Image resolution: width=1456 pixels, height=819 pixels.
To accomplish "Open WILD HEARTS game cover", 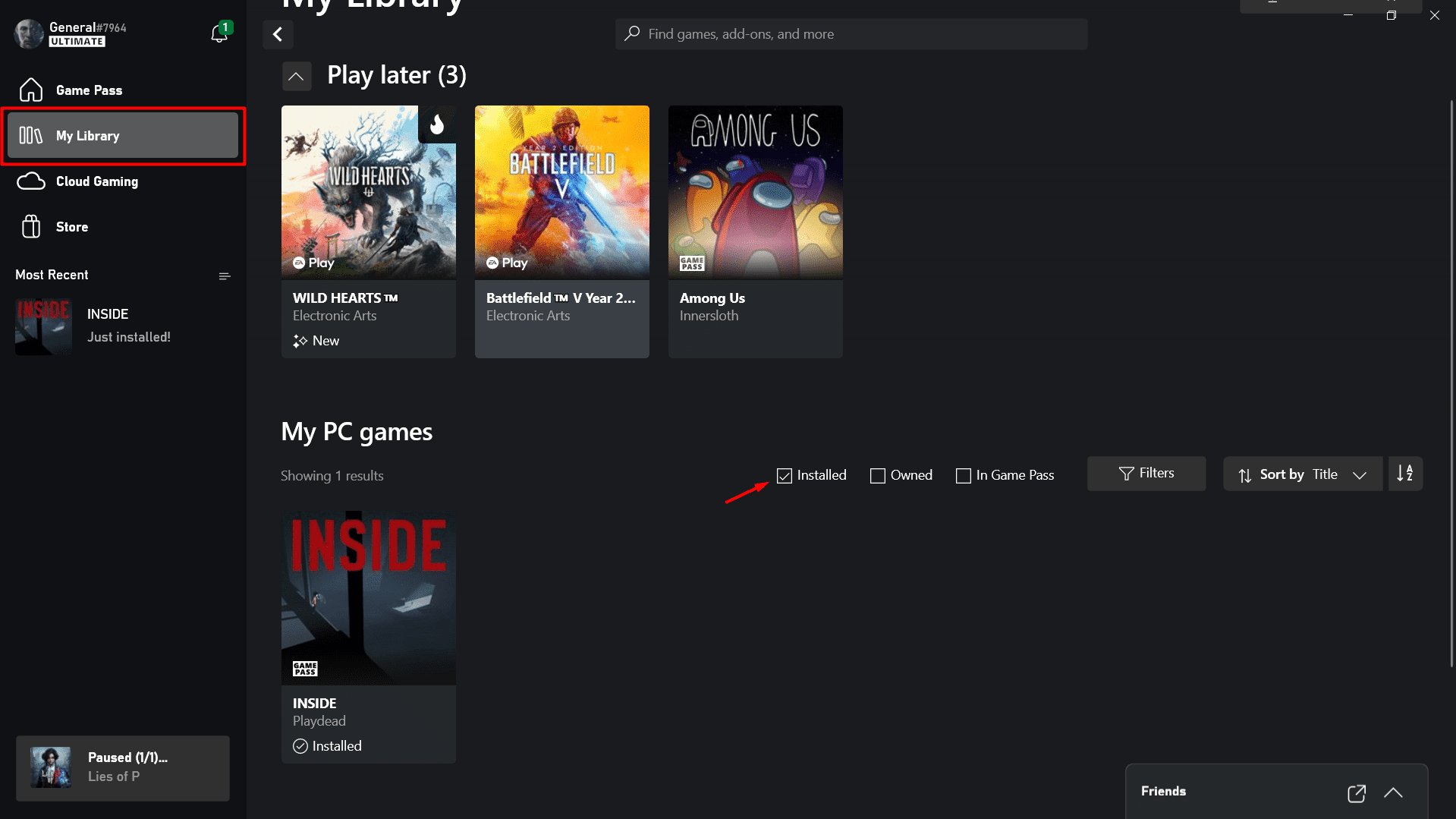I will pos(369,193).
